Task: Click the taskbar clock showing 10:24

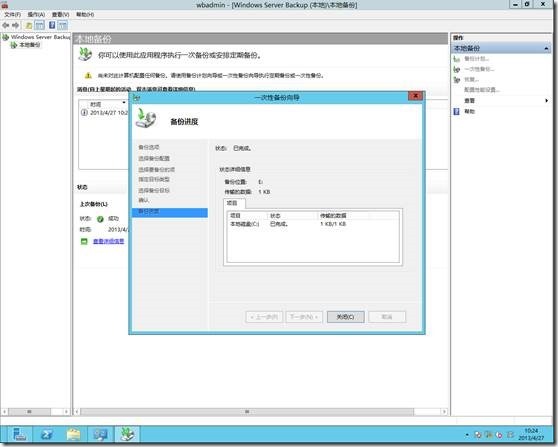Action: pyautogui.click(x=531, y=434)
